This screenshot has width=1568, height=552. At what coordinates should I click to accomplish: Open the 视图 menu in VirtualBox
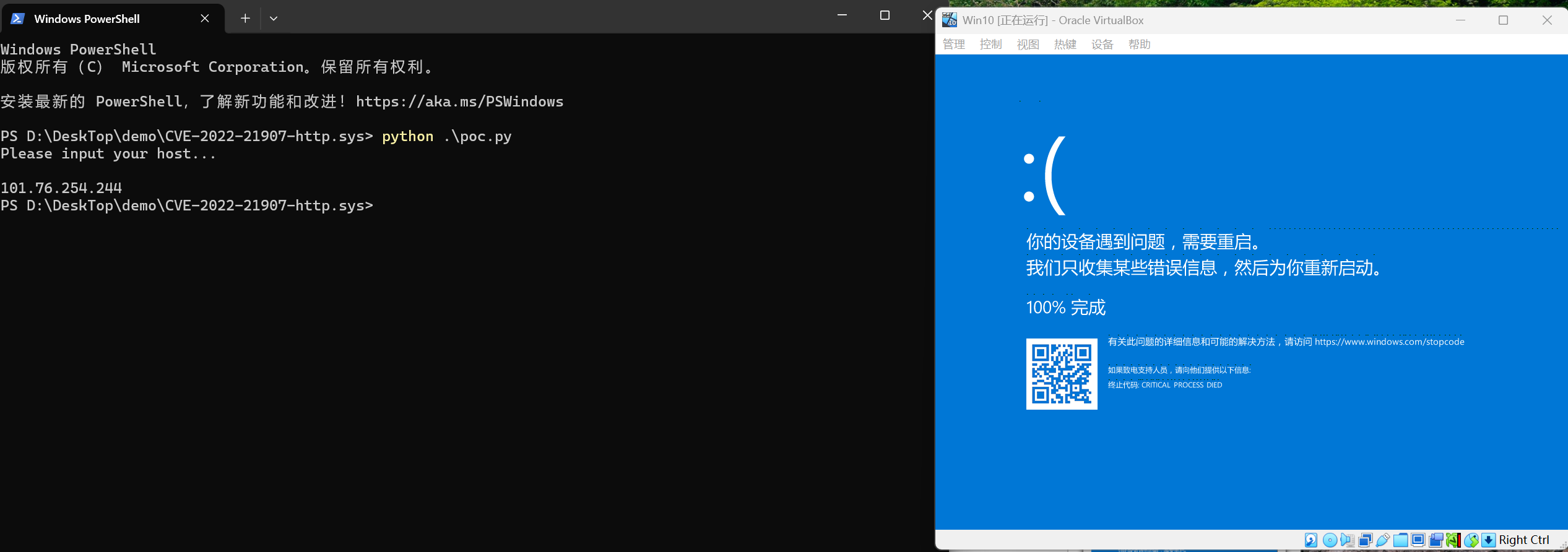[x=1028, y=44]
